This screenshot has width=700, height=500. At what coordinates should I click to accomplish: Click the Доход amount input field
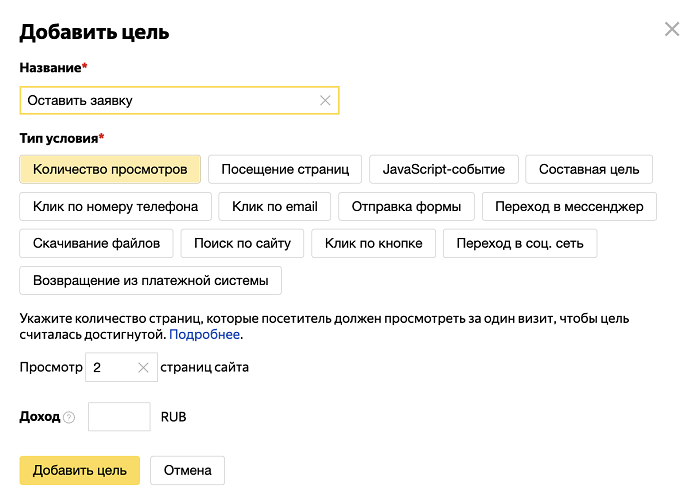point(119,417)
